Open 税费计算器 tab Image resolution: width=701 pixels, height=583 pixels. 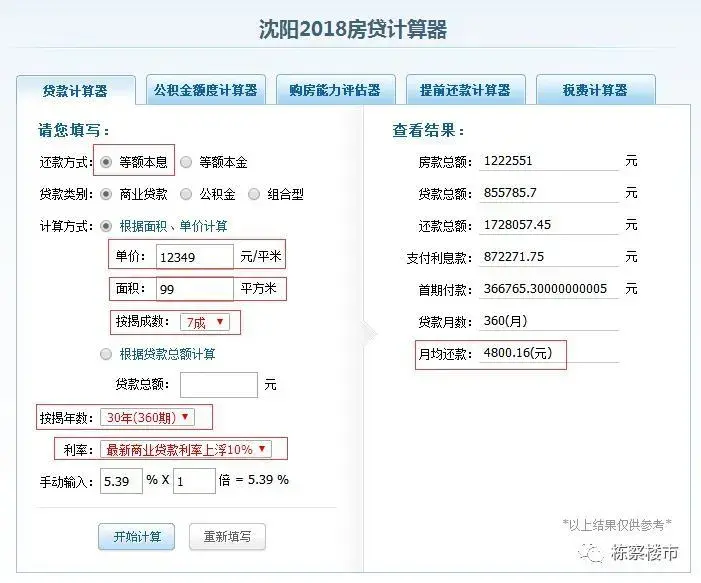click(x=595, y=90)
